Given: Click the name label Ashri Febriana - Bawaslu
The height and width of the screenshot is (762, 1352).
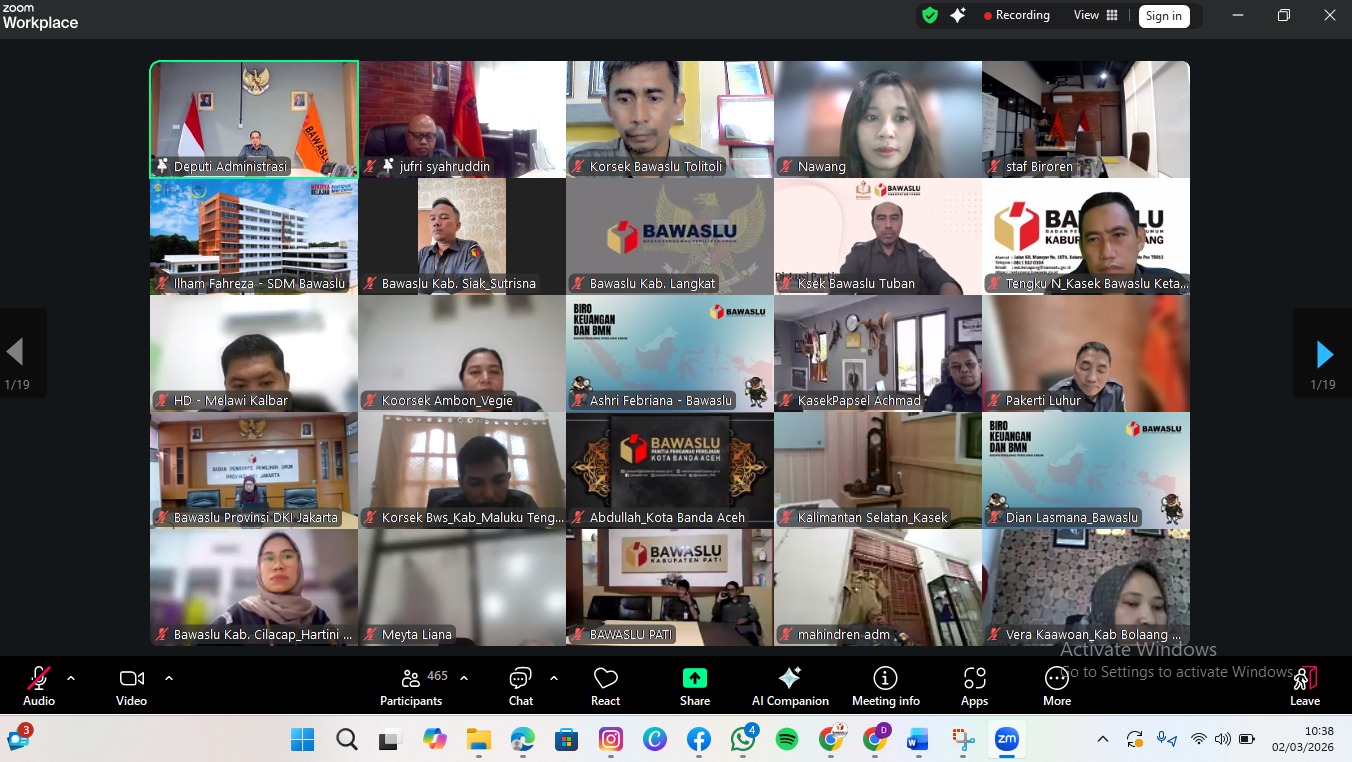Looking at the screenshot, I should coord(661,401).
